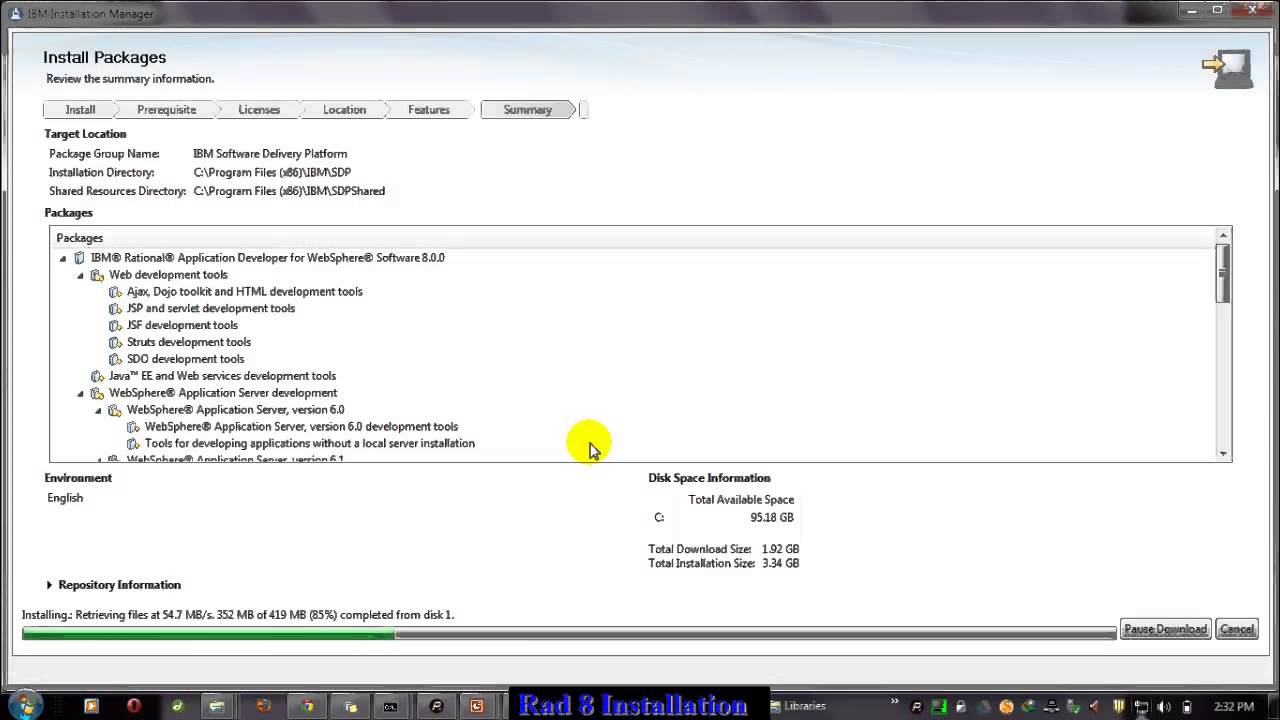Click the Struts development tools icon

115,343
